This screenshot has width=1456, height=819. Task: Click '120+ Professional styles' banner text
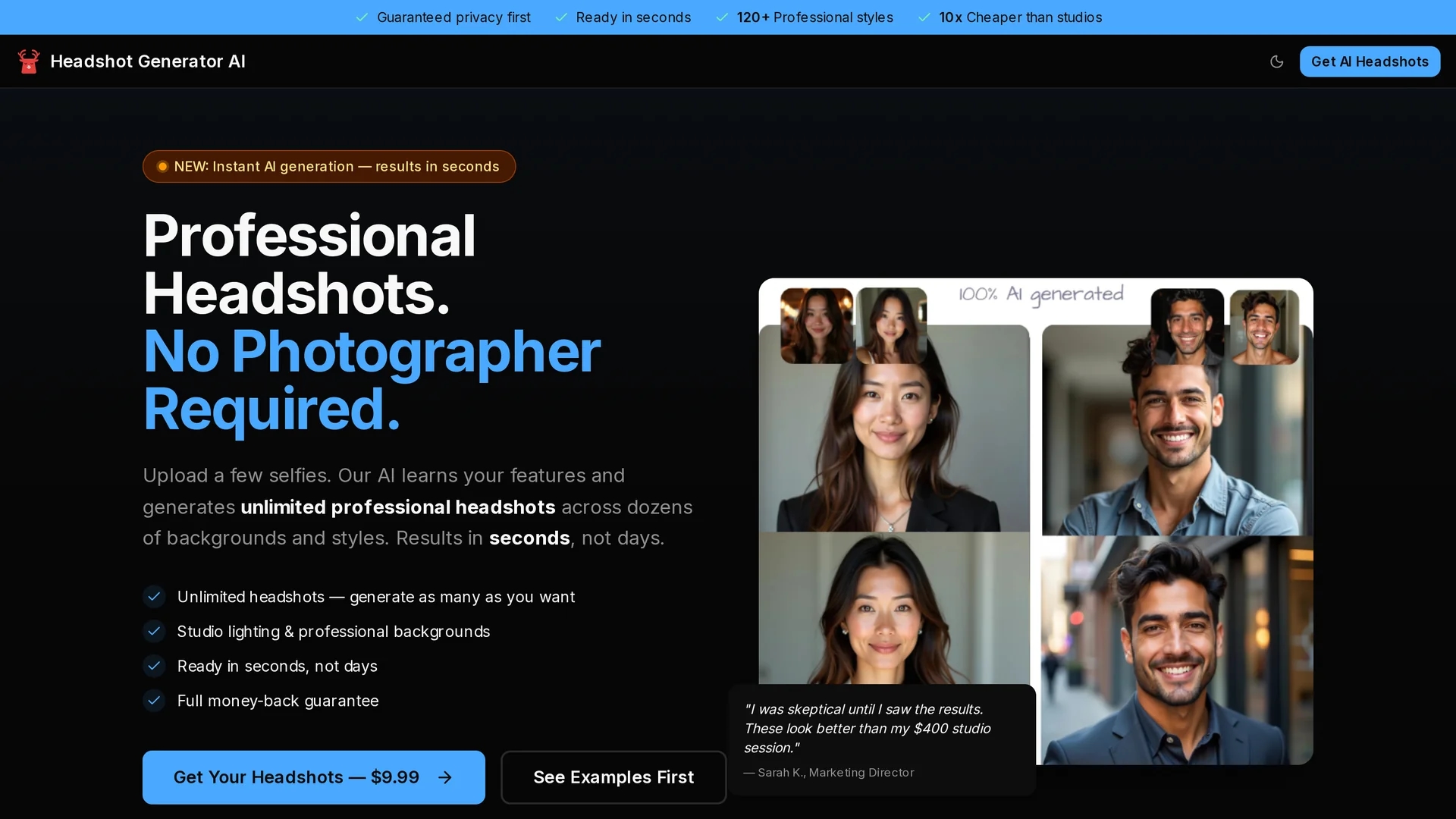coord(815,17)
